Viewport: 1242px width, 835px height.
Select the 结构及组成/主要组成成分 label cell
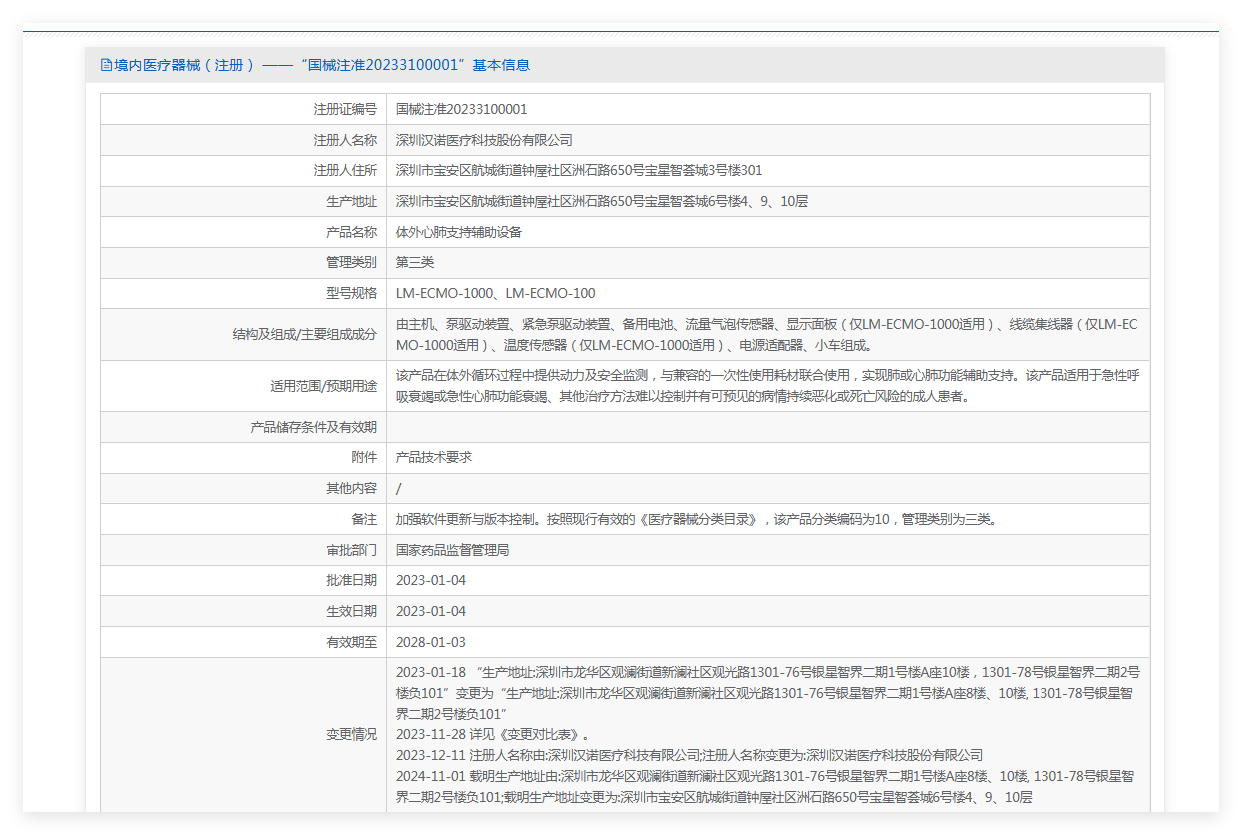click(x=243, y=335)
